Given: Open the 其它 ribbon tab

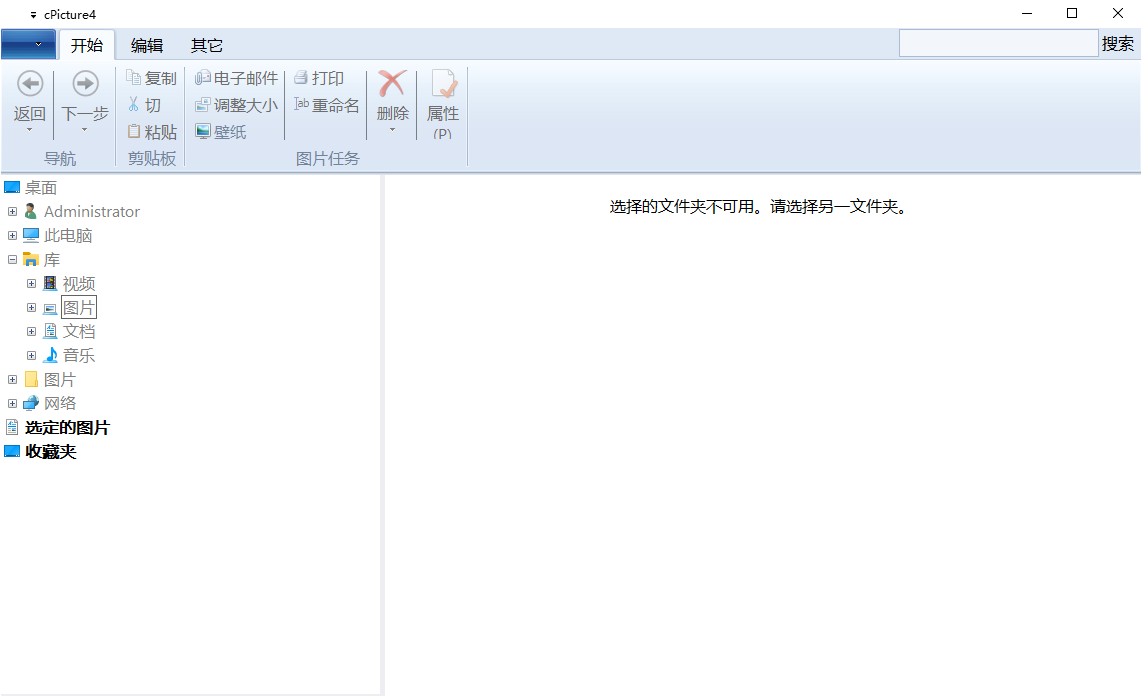Looking at the screenshot, I should [206, 44].
